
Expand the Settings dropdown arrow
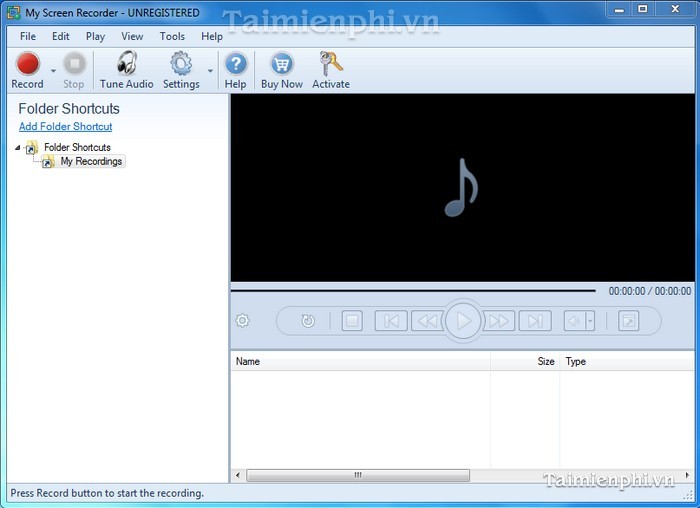point(210,71)
